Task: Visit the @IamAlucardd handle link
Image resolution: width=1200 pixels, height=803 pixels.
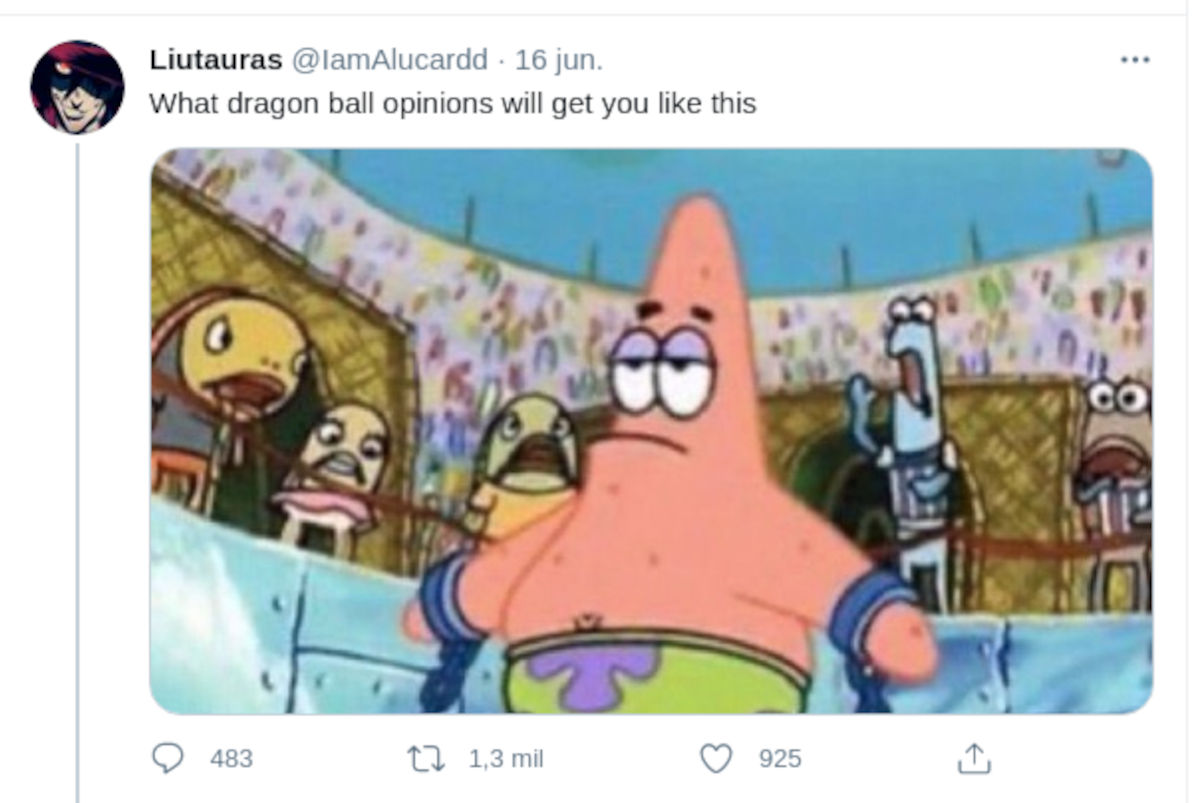Action: coord(390,60)
